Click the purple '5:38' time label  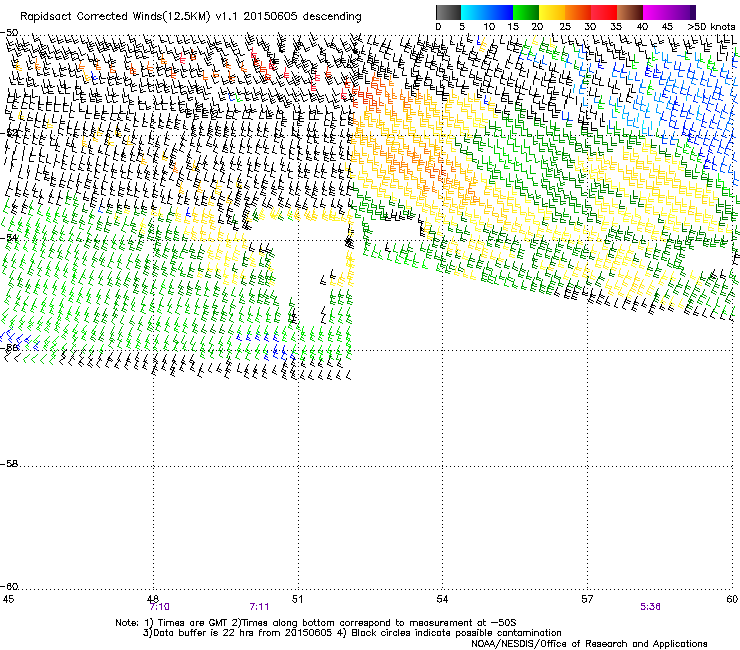point(650,607)
